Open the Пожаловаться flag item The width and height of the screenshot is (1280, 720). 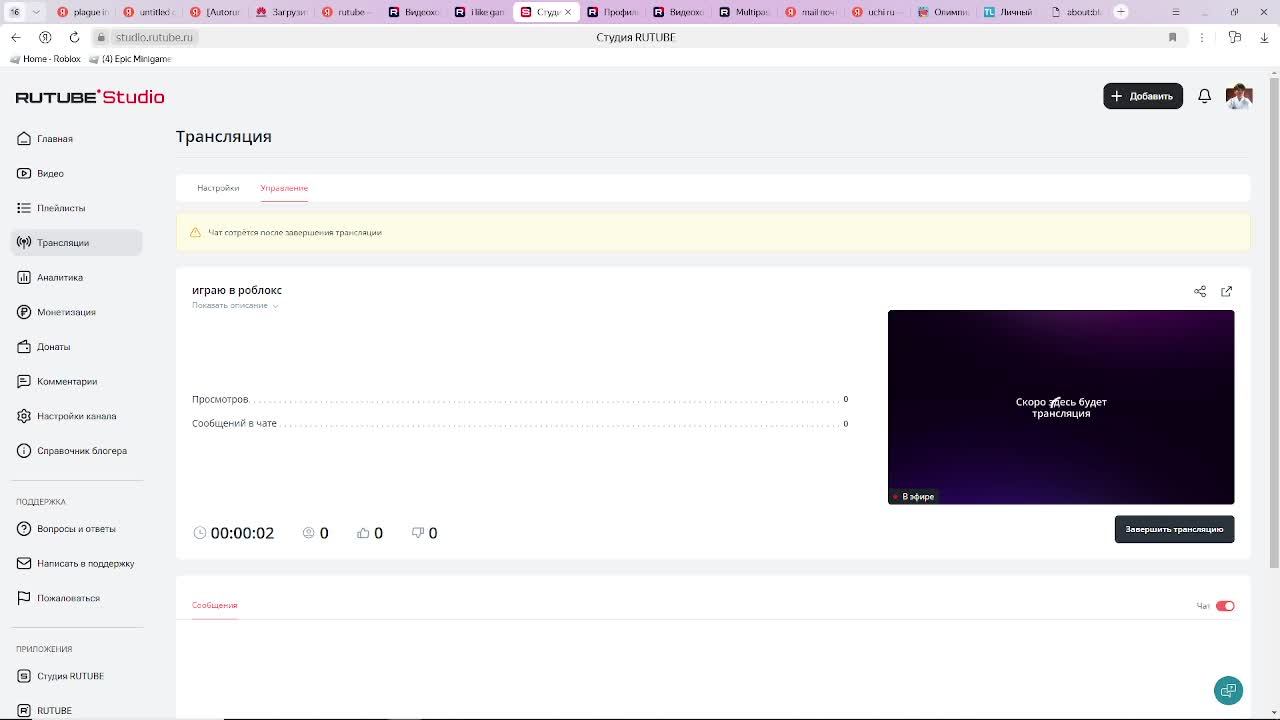point(77,598)
